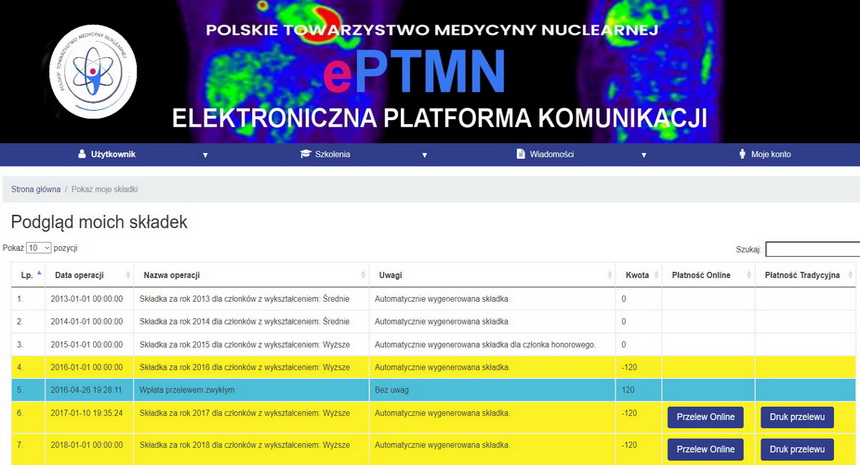This screenshot has width=860, height=465.
Task: Click Składka za rok 2014 row text
Action: pos(244,321)
